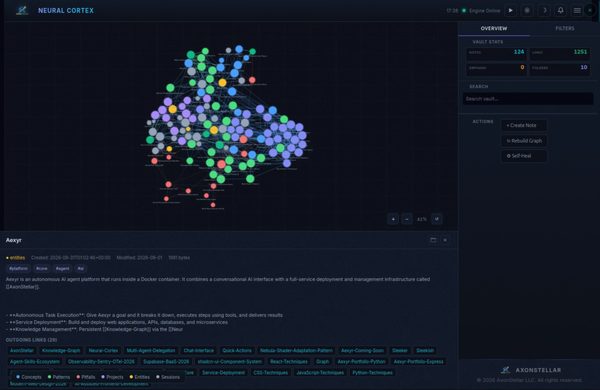This screenshot has width=600, height=390.
Task: Click the Sessions legend entry
Action: point(168,377)
